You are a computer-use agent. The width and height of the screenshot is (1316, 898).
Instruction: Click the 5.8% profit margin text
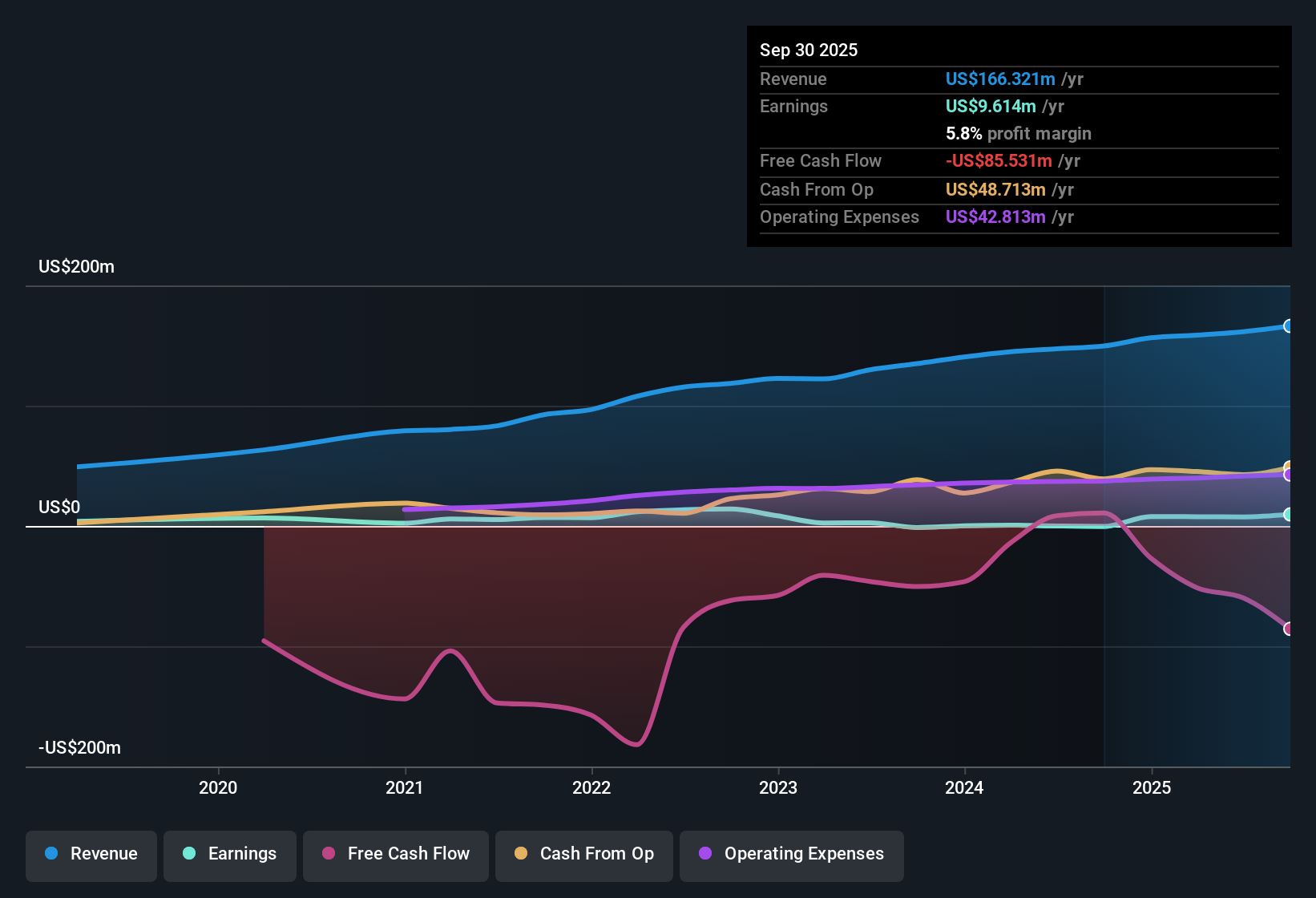click(1019, 133)
